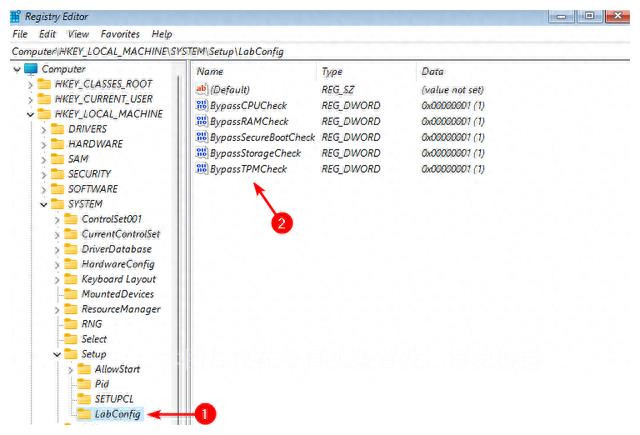
Task: Click the DRIVERS folder icon
Action: click(58, 129)
